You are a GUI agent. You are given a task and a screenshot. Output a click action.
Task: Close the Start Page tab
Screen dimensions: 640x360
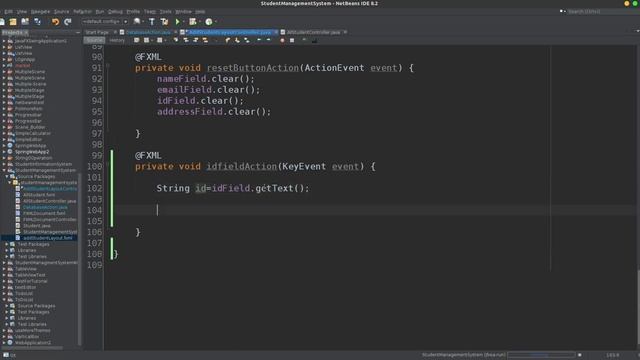[115, 32]
